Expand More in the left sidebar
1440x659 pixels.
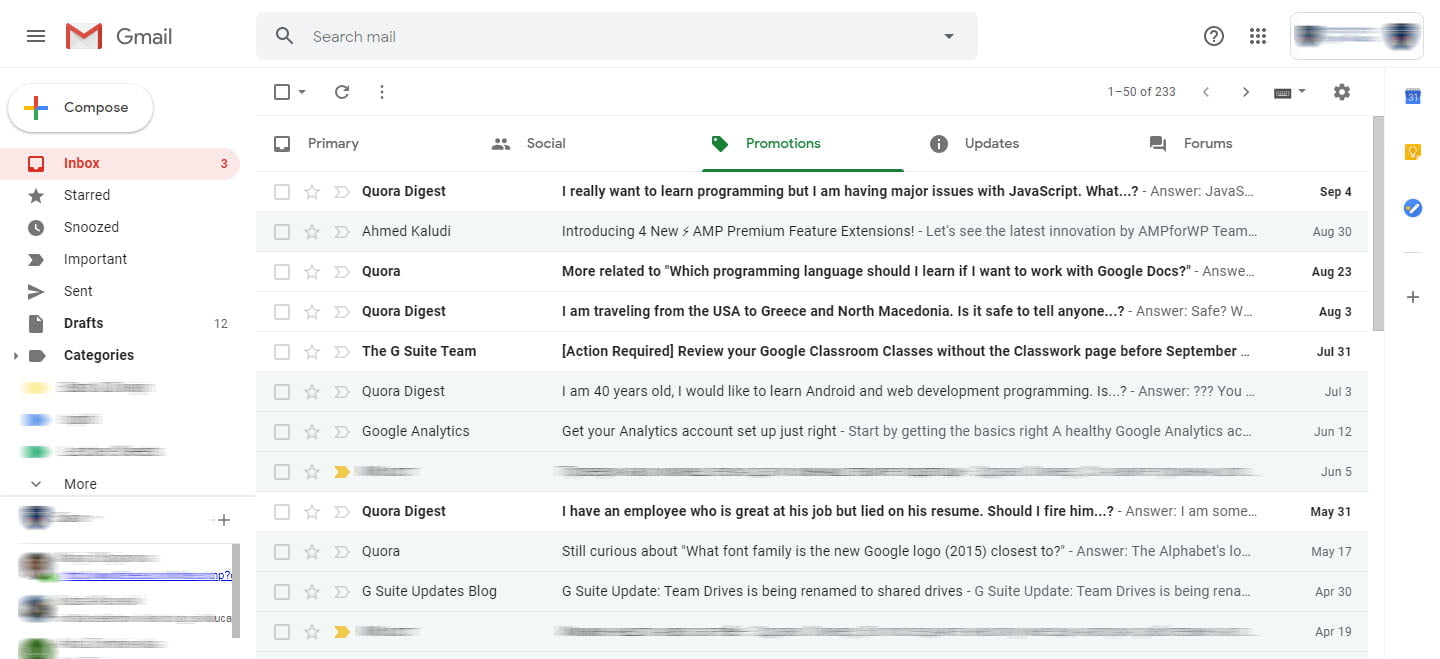click(80, 483)
